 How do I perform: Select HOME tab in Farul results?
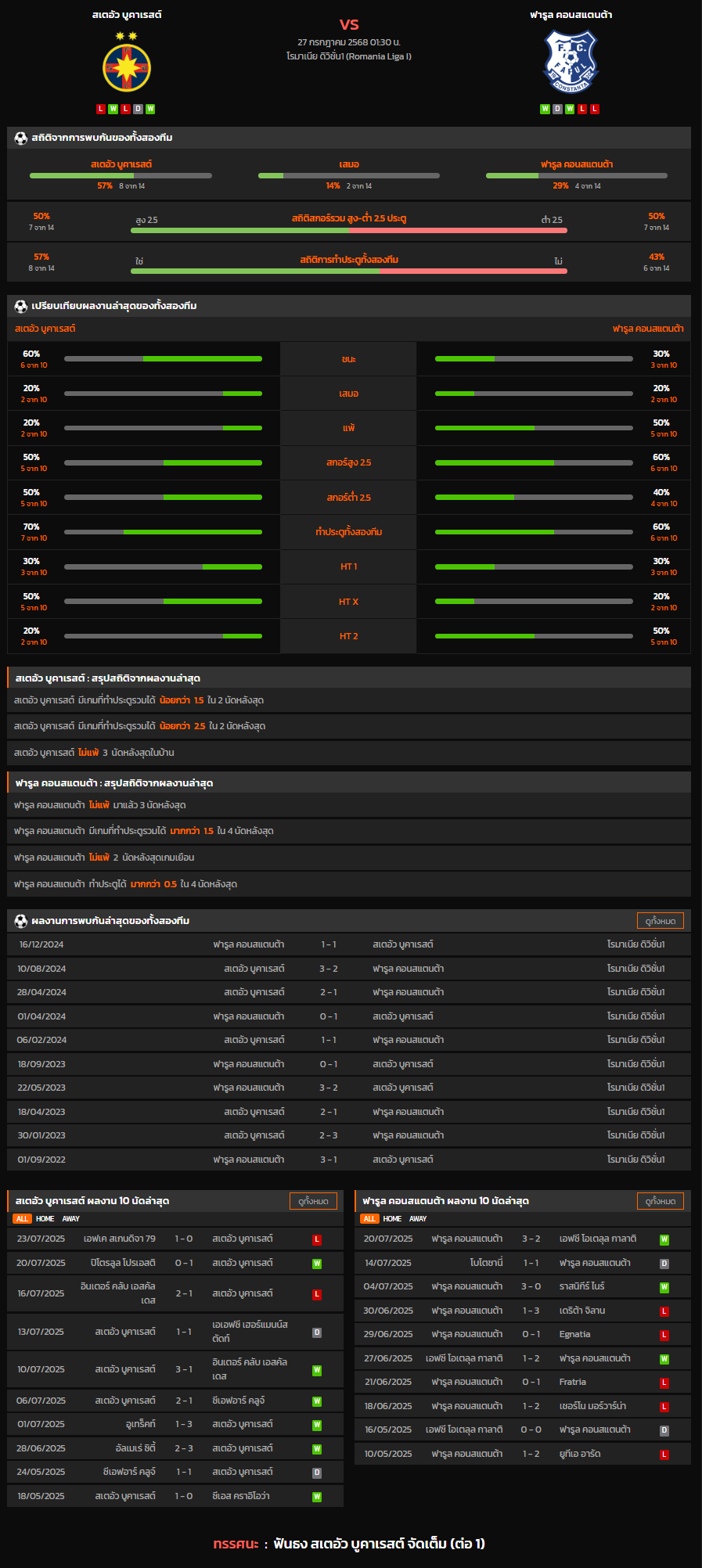392,1219
